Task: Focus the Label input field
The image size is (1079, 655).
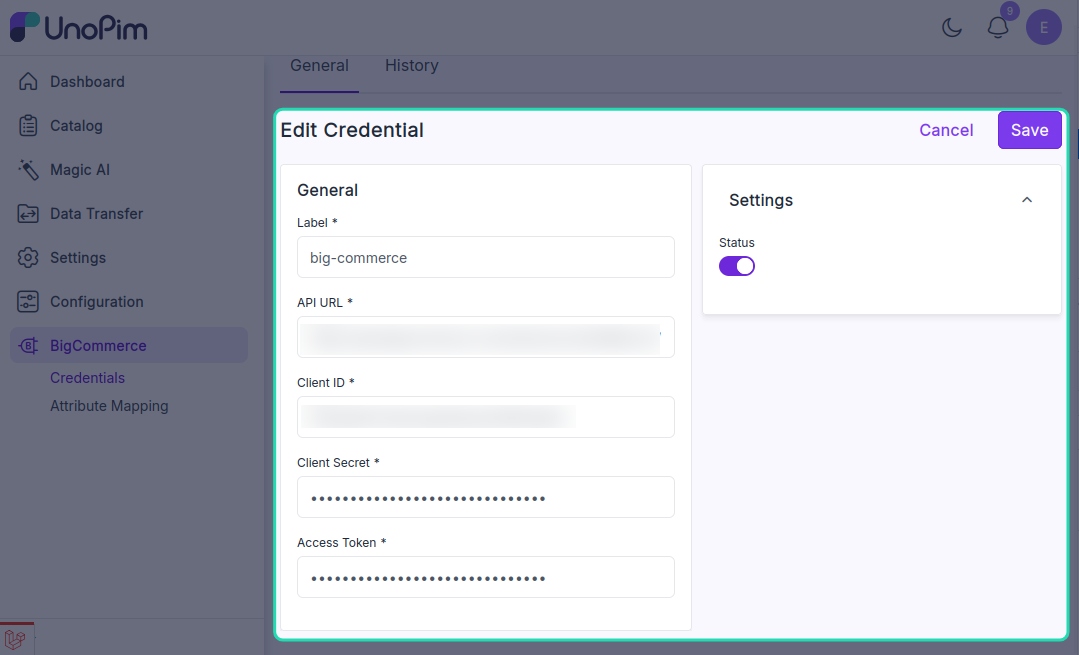Action: 486,257
